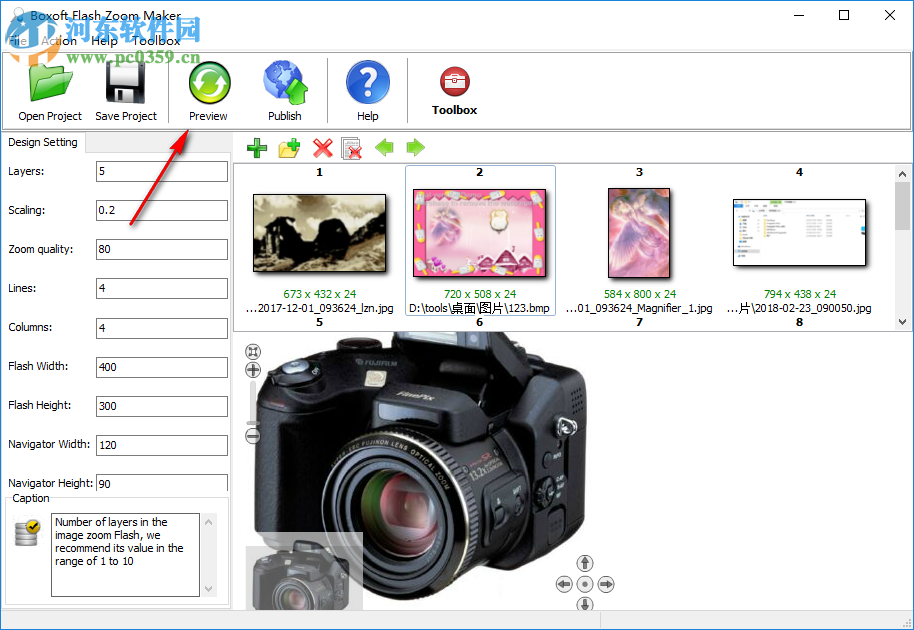The width and height of the screenshot is (914, 630).
Task: Move selected image left with green arrow
Action: pos(385,148)
